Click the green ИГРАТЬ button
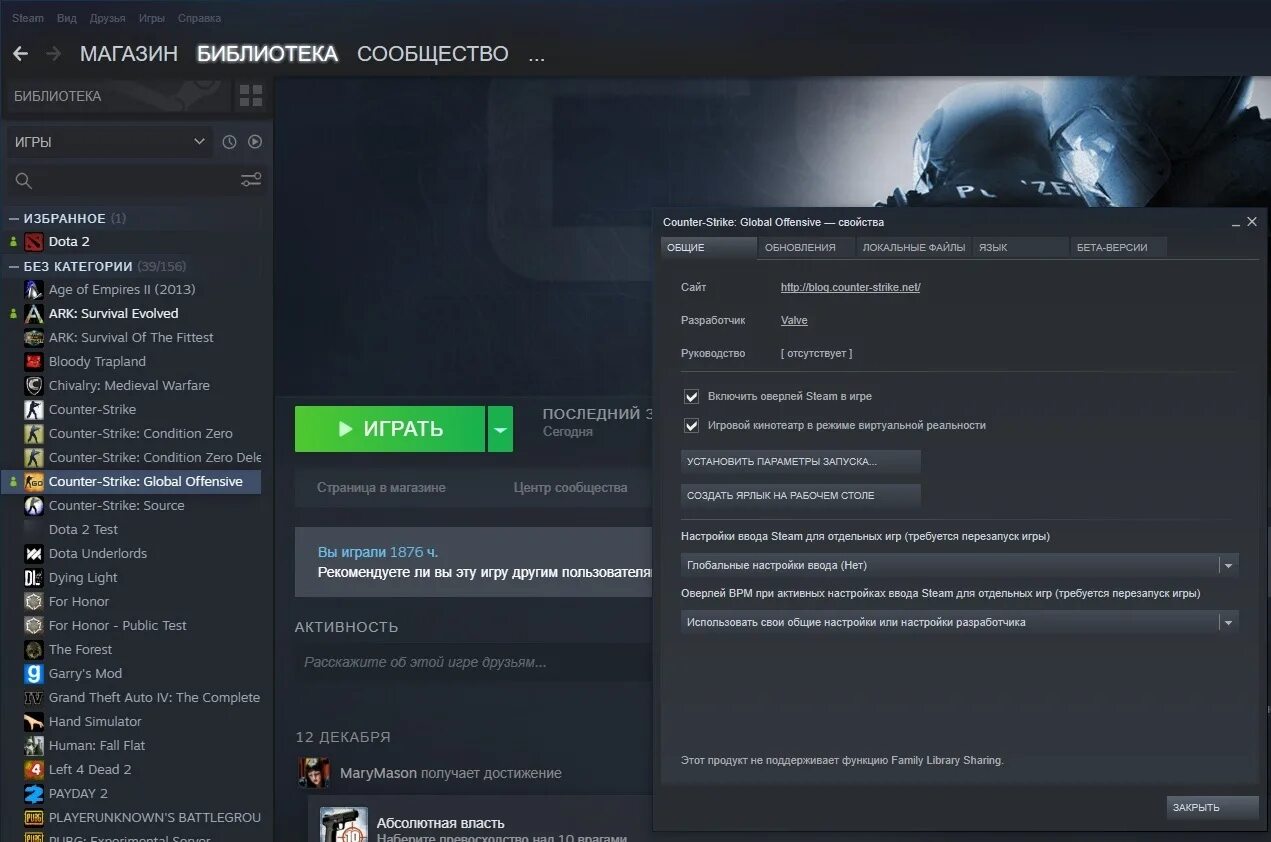 point(390,429)
